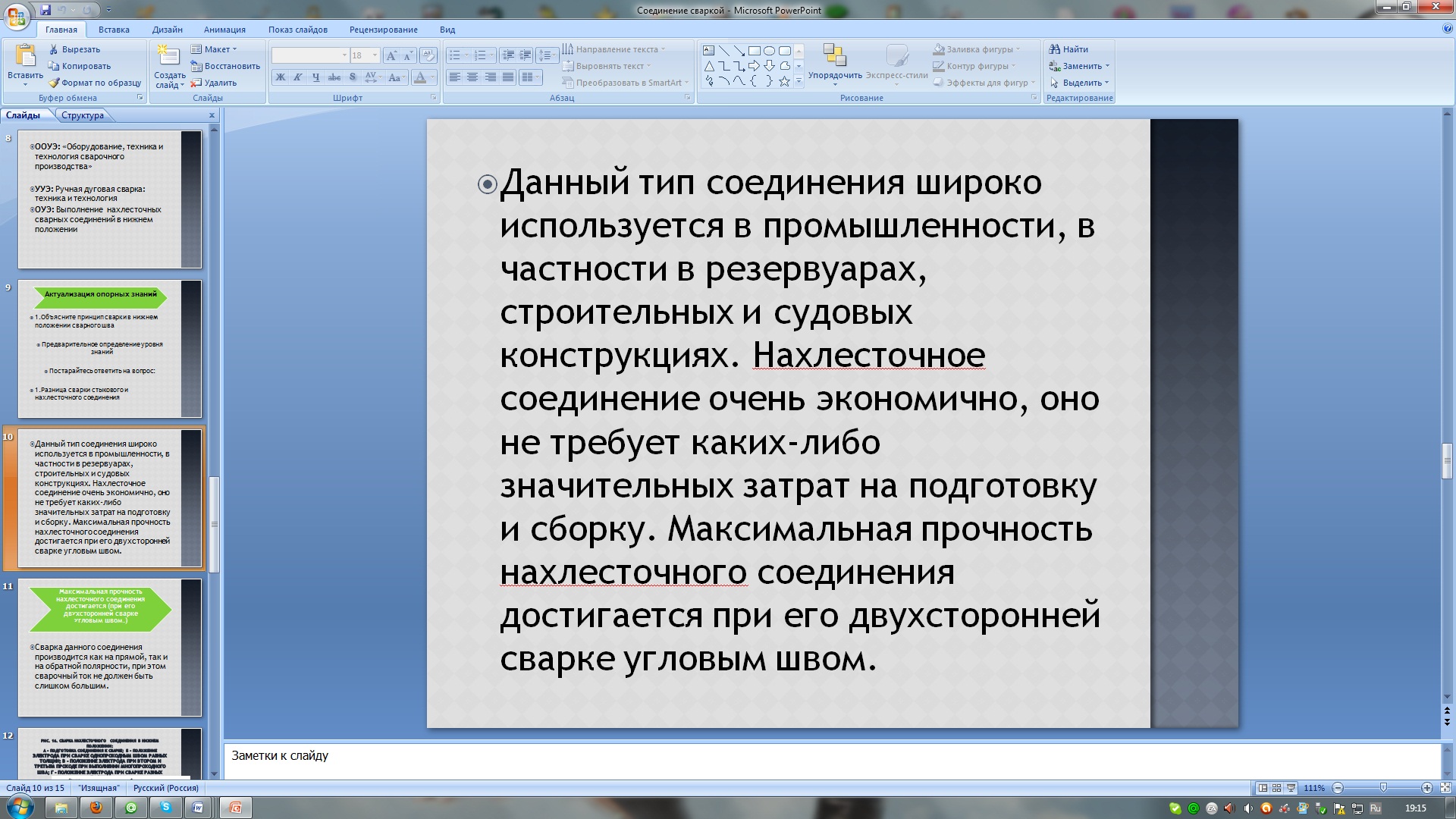Screen dimensions: 1456x819
Task: Save the presentation from the quick access toolbar
Action: pos(45,10)
